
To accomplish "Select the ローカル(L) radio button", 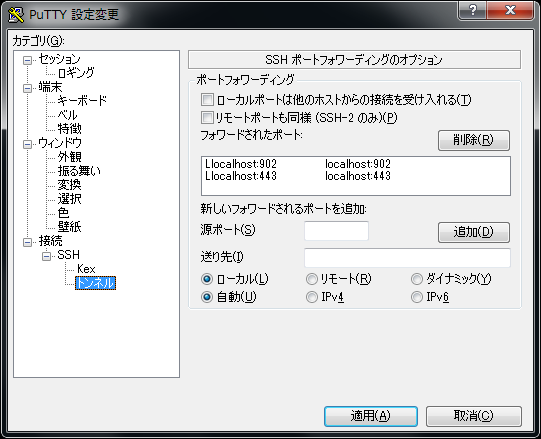I will click(x=207, y=279).
